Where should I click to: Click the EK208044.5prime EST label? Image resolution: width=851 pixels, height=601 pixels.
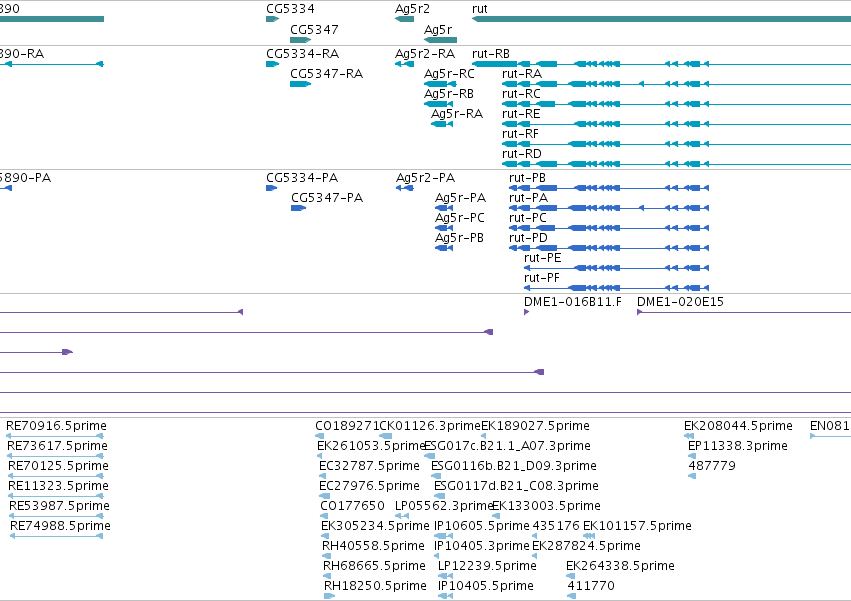click(x=738, y=426)
